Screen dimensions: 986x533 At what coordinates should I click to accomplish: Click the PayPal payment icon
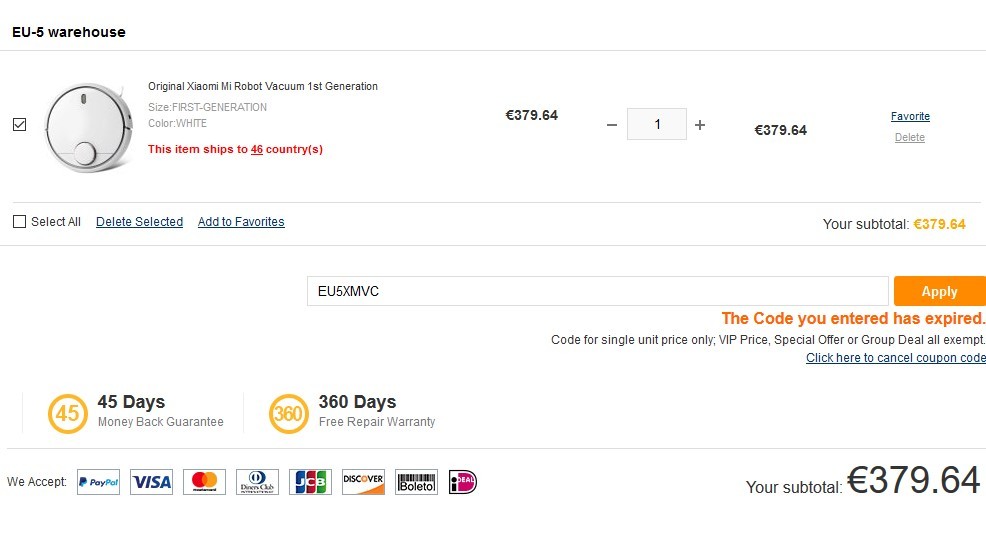[x=98, y=482]
